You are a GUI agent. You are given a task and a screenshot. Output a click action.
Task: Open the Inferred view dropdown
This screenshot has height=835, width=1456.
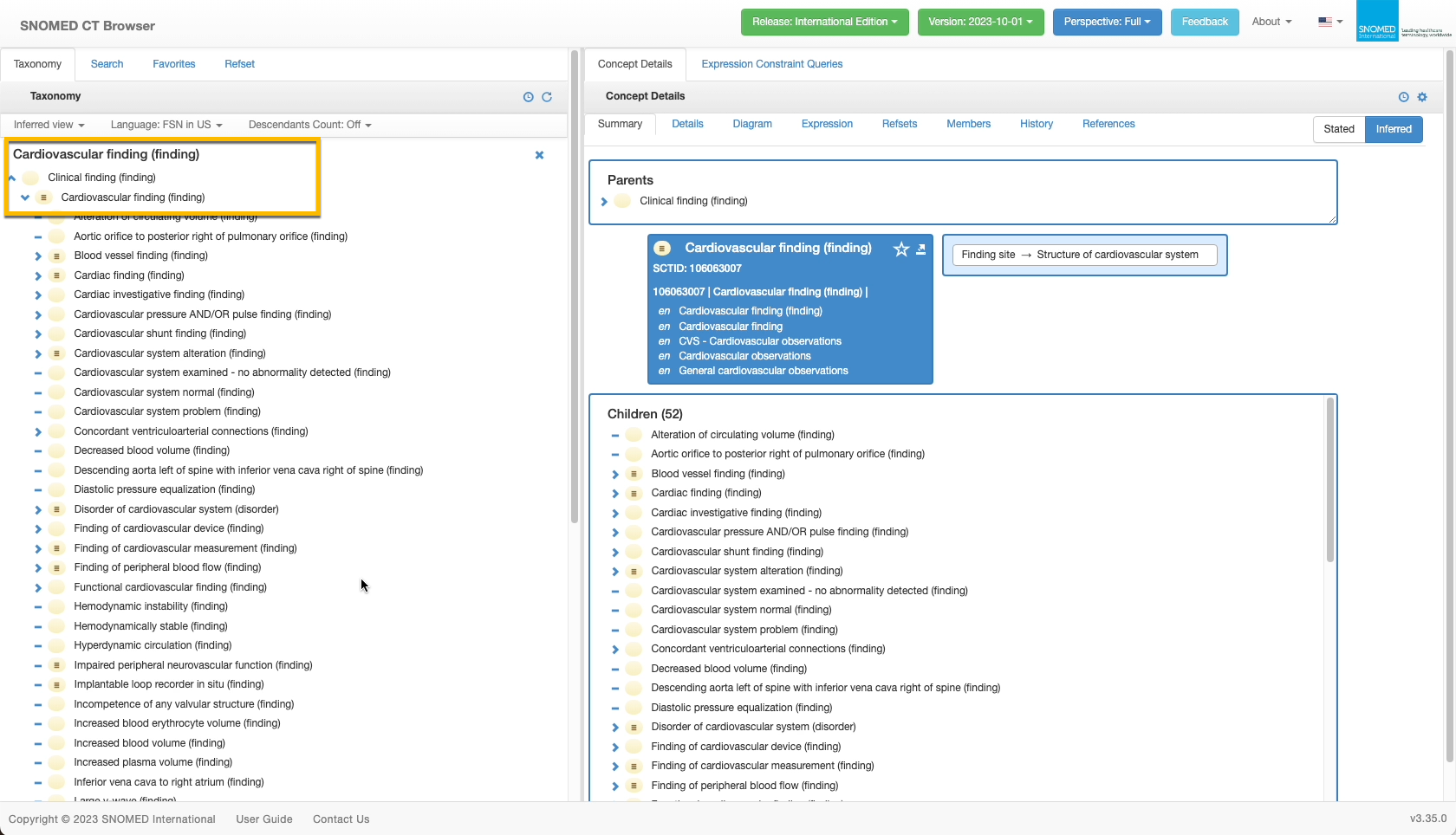(x=49, y=125)
